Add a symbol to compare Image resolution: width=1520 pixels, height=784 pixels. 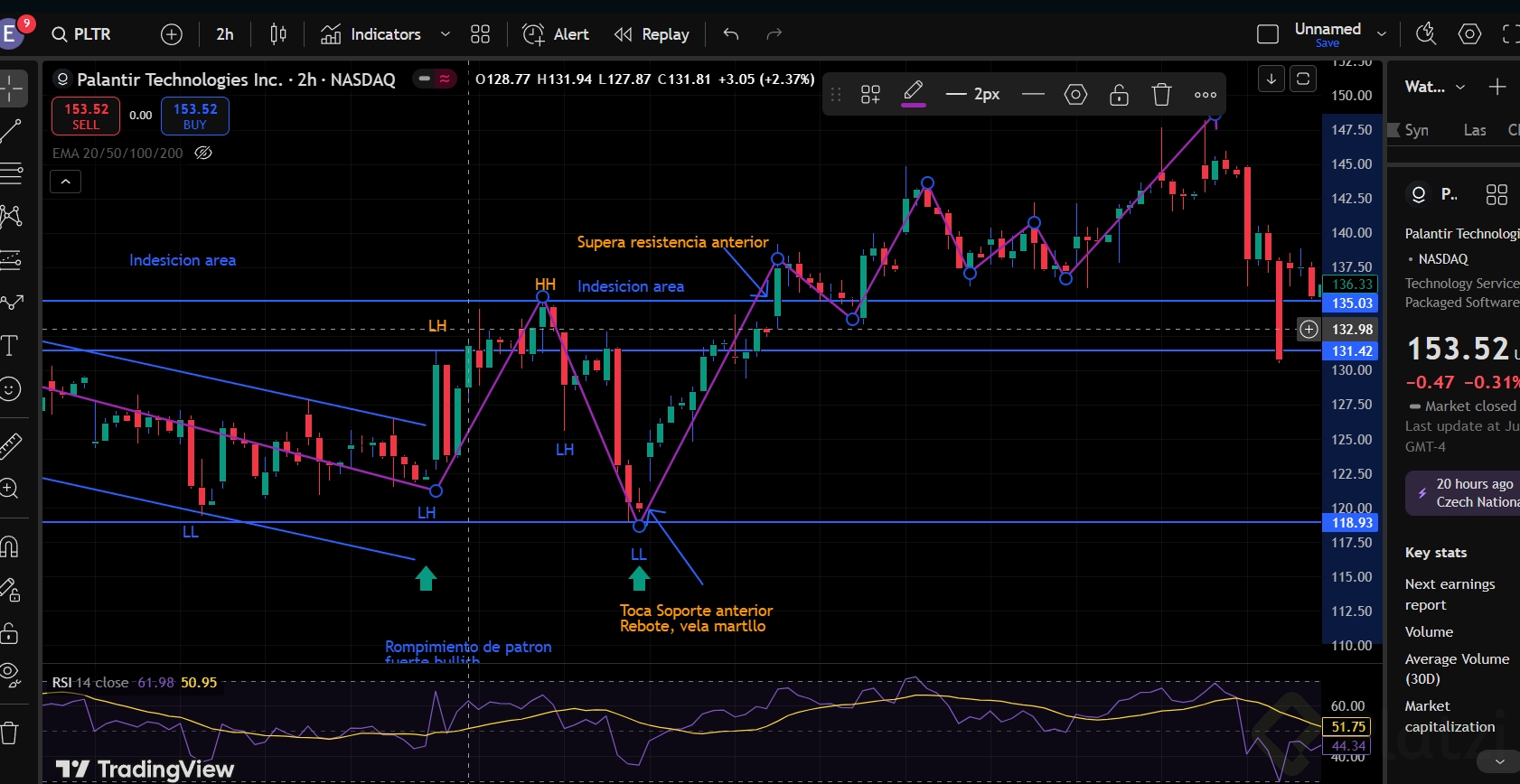click(172, 34)
